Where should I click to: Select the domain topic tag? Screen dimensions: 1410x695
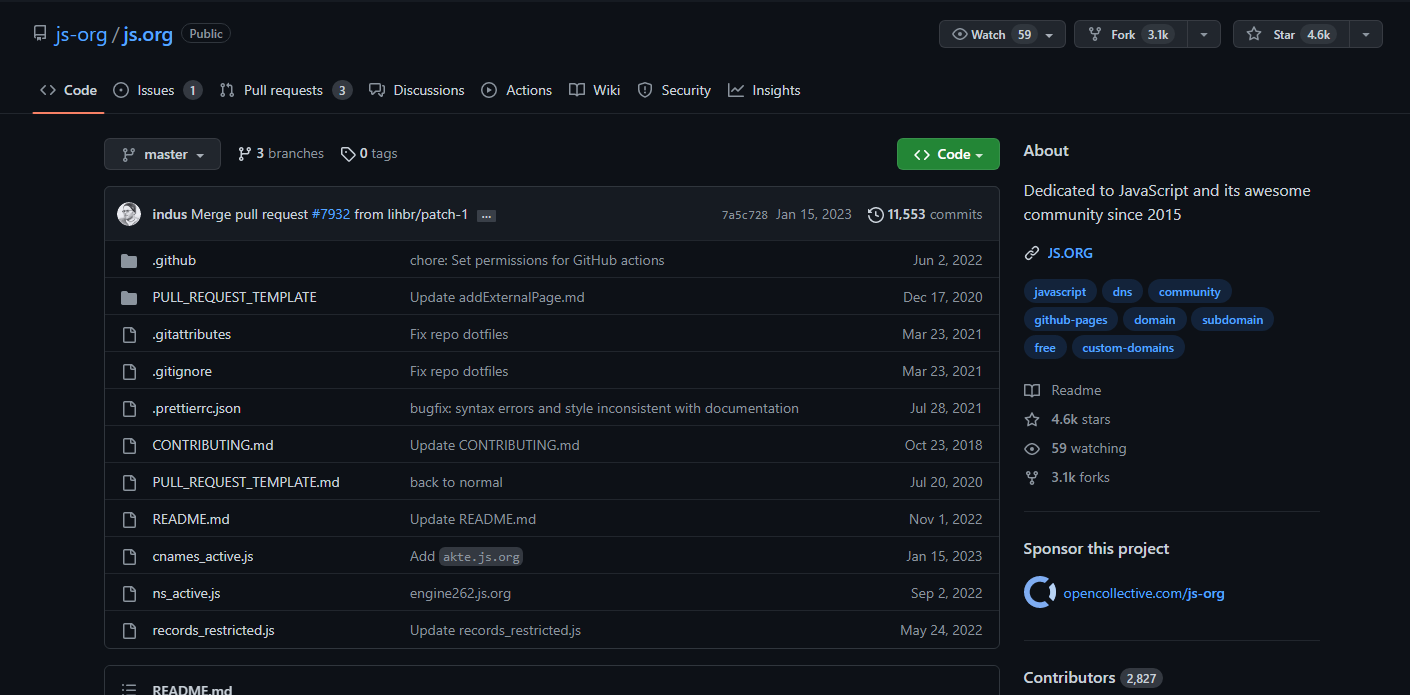(x=1155, y=320)
